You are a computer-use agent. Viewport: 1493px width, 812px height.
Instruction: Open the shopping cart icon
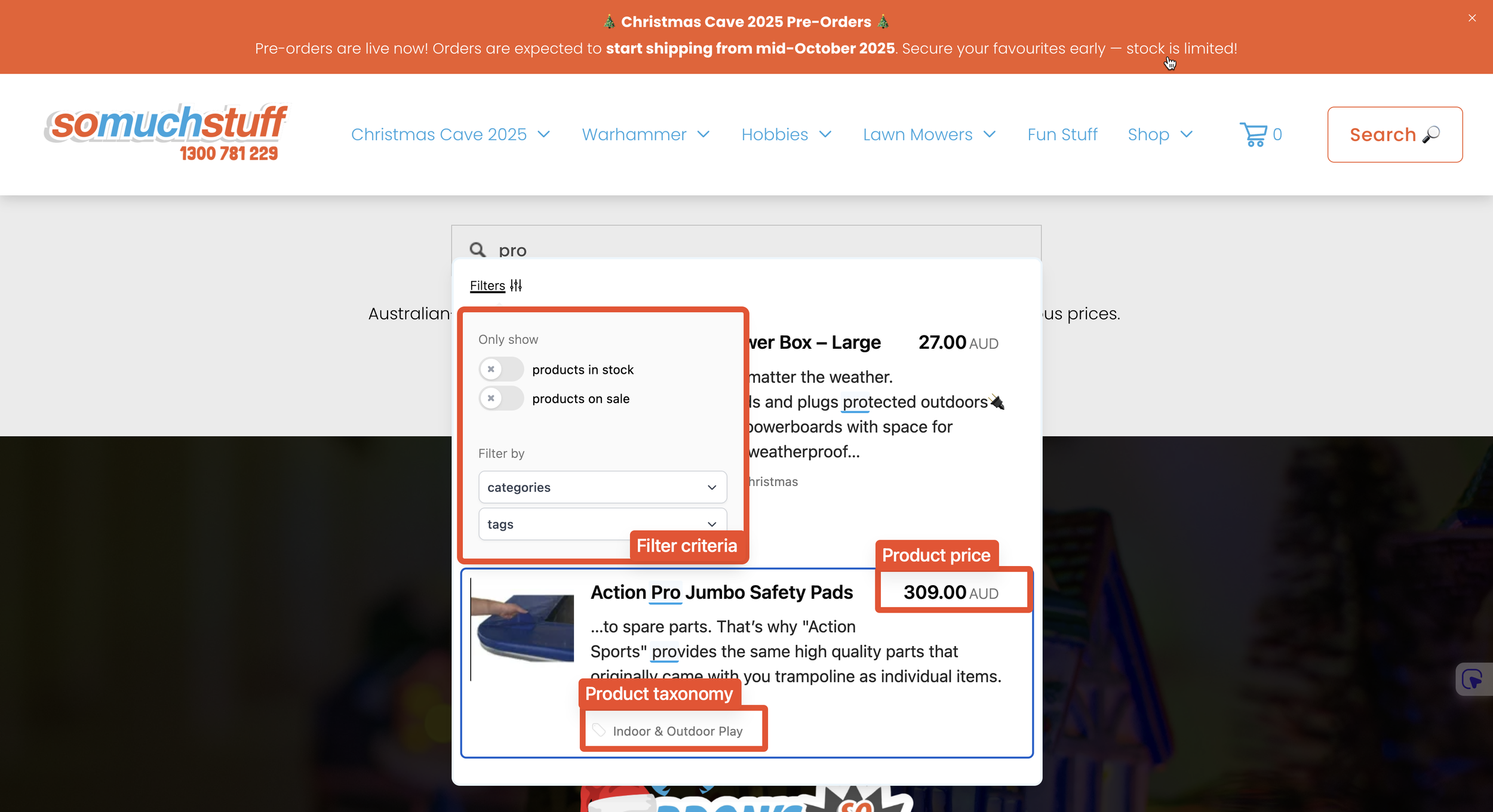click(1254, 134)
